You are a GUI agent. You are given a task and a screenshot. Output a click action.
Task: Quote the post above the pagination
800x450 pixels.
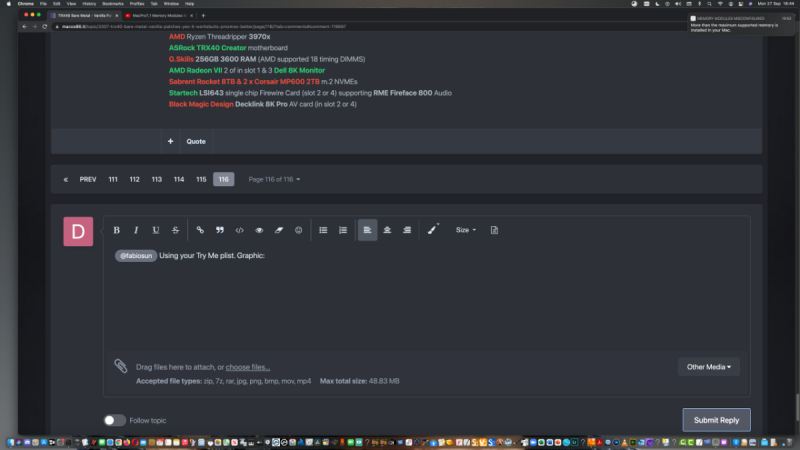point(196,141)
